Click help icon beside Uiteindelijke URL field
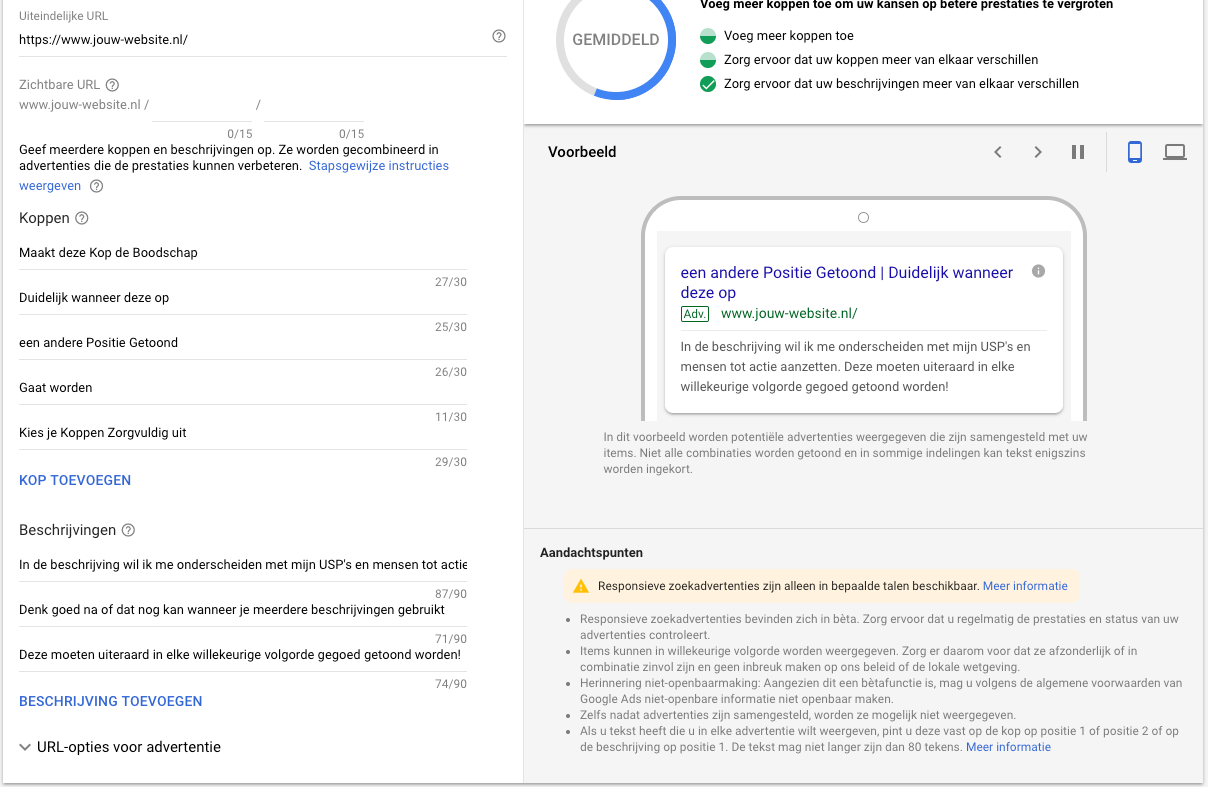Viewport: 1208px width, 787px height. (x=499, y=36)
